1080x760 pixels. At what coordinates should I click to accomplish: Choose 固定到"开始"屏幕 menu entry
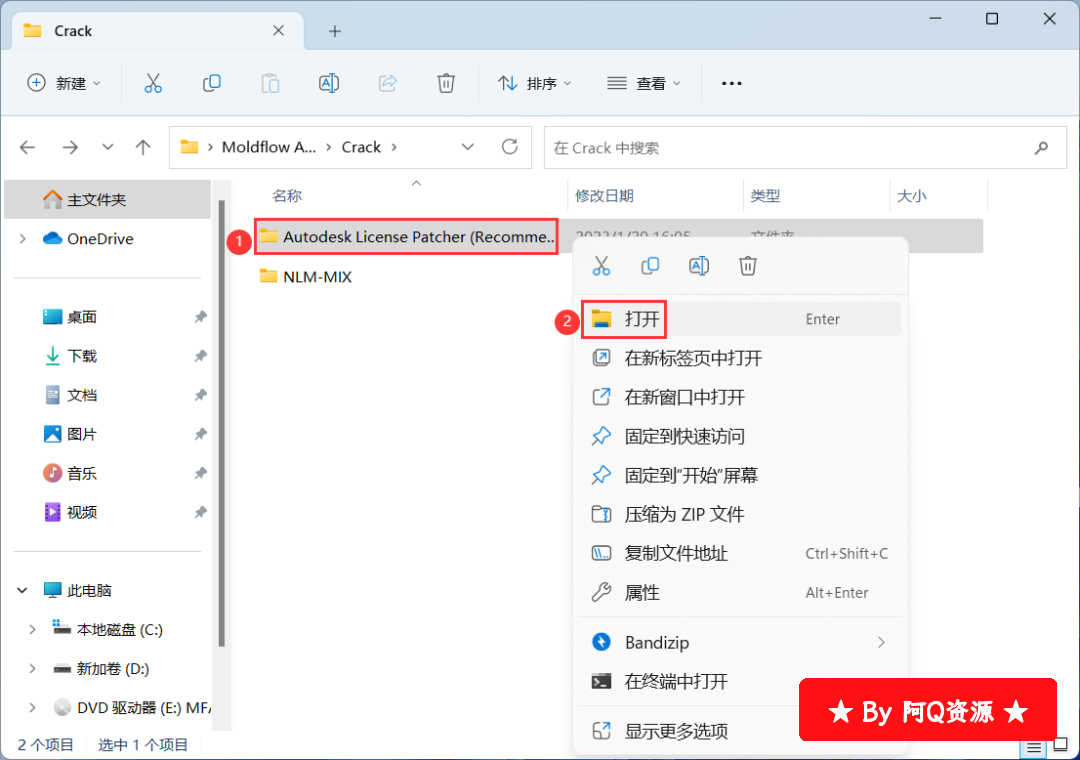pos(741,475)
